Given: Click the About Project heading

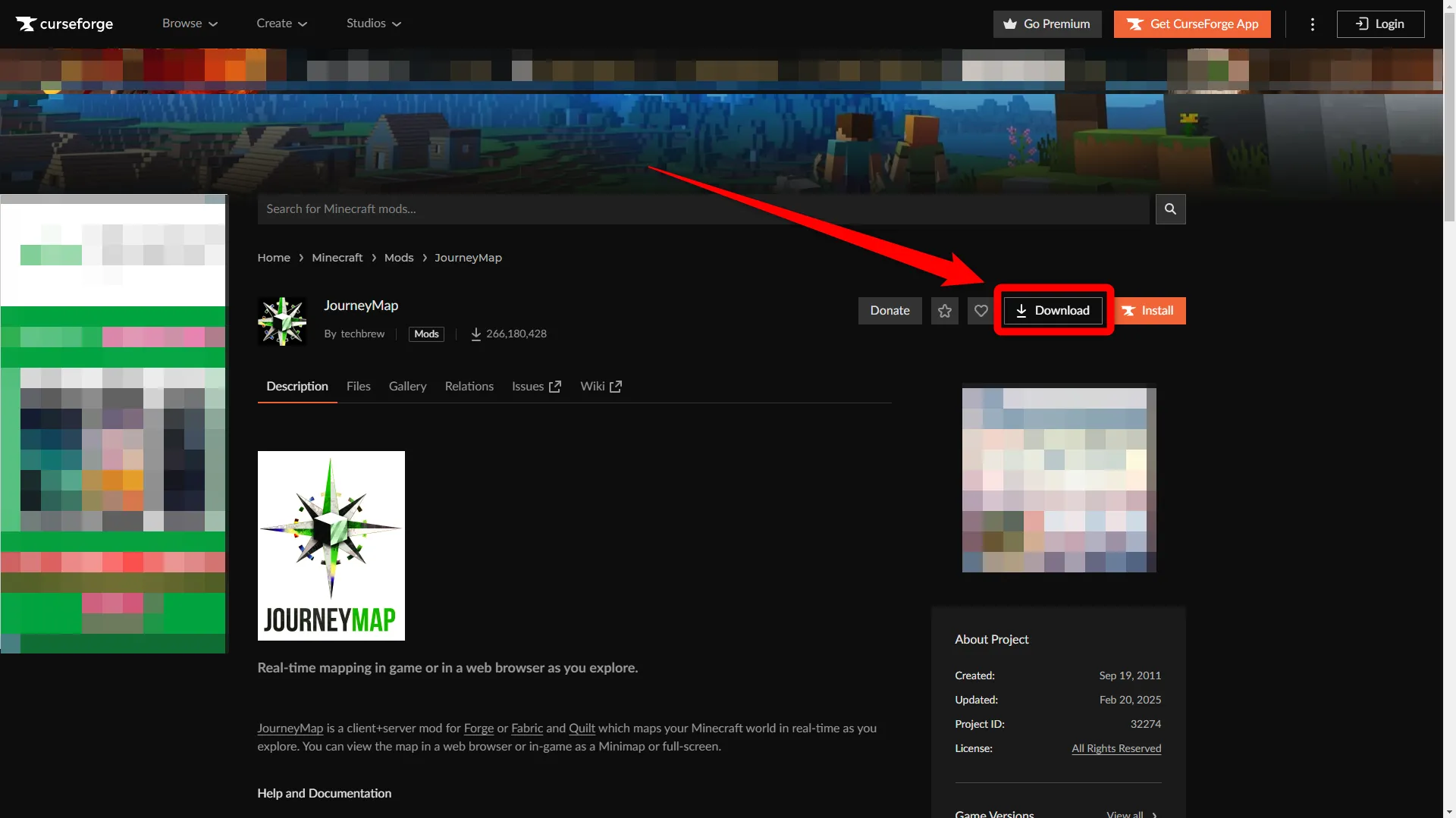Looking at the screenshot, I should click(x=991, y=640).
